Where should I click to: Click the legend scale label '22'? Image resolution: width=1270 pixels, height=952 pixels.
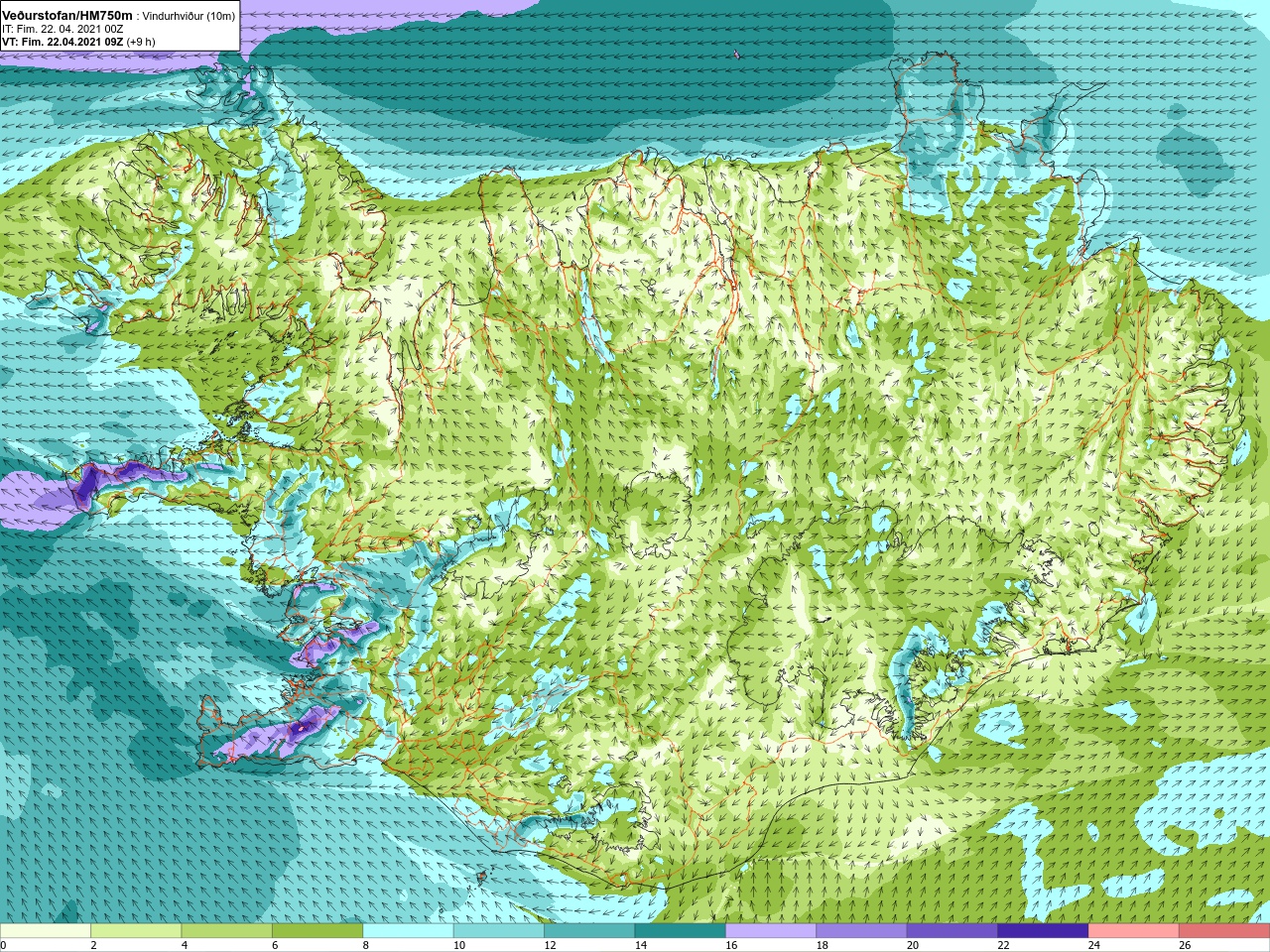click(x=1003, y=945)
